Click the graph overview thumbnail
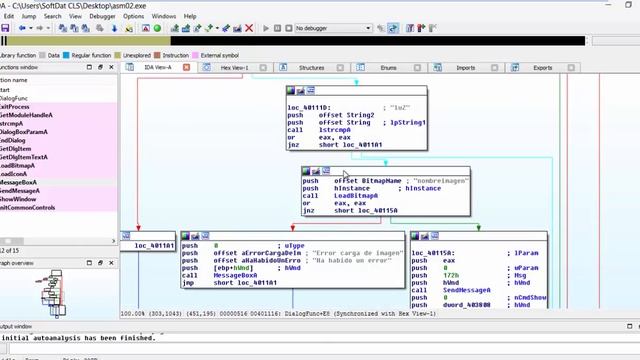This screenshot has height=360, width=640. pos(53,293)
